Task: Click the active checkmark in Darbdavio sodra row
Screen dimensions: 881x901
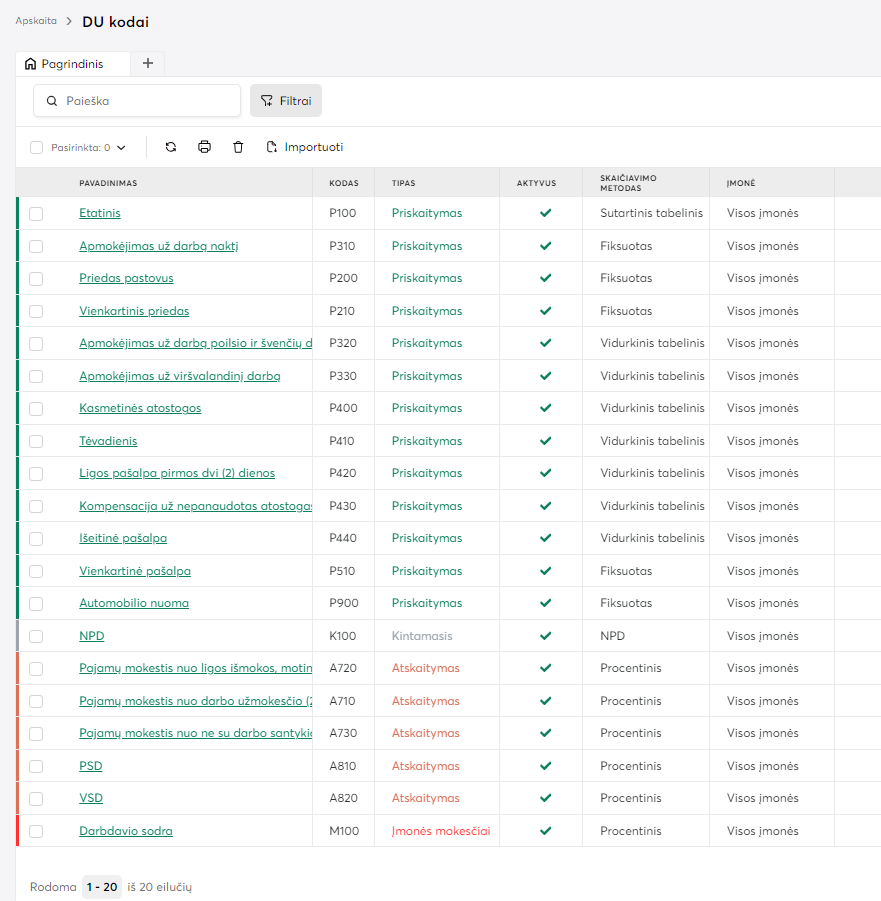Action: (x=545, y=831)
